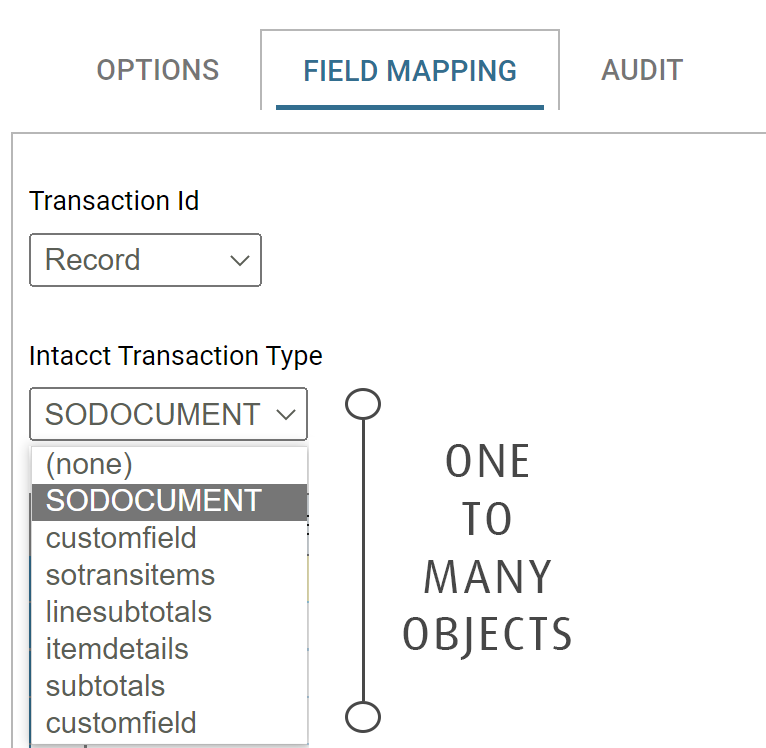Open the FIELD MAPPING tab
Viewport: 766px width, 748px height.
coord(410,70)
